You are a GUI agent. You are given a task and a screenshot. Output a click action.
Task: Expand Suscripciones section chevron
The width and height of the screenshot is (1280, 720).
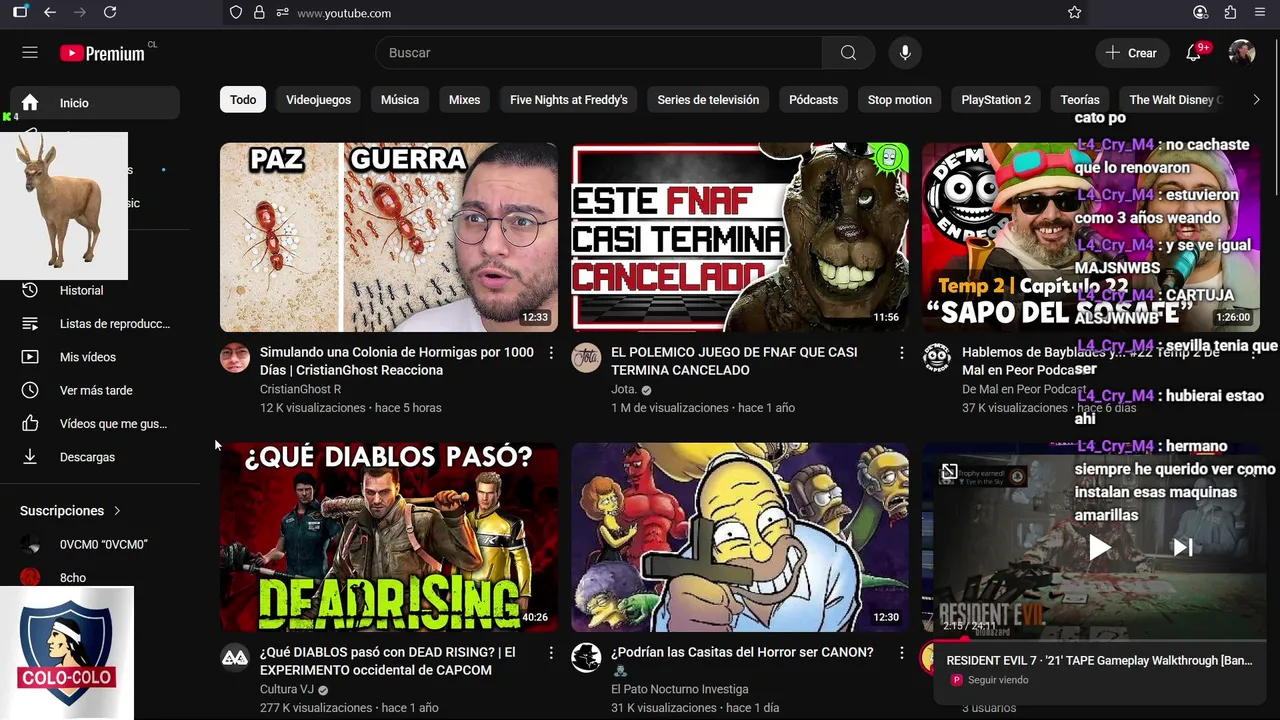(x=117, y=511)
